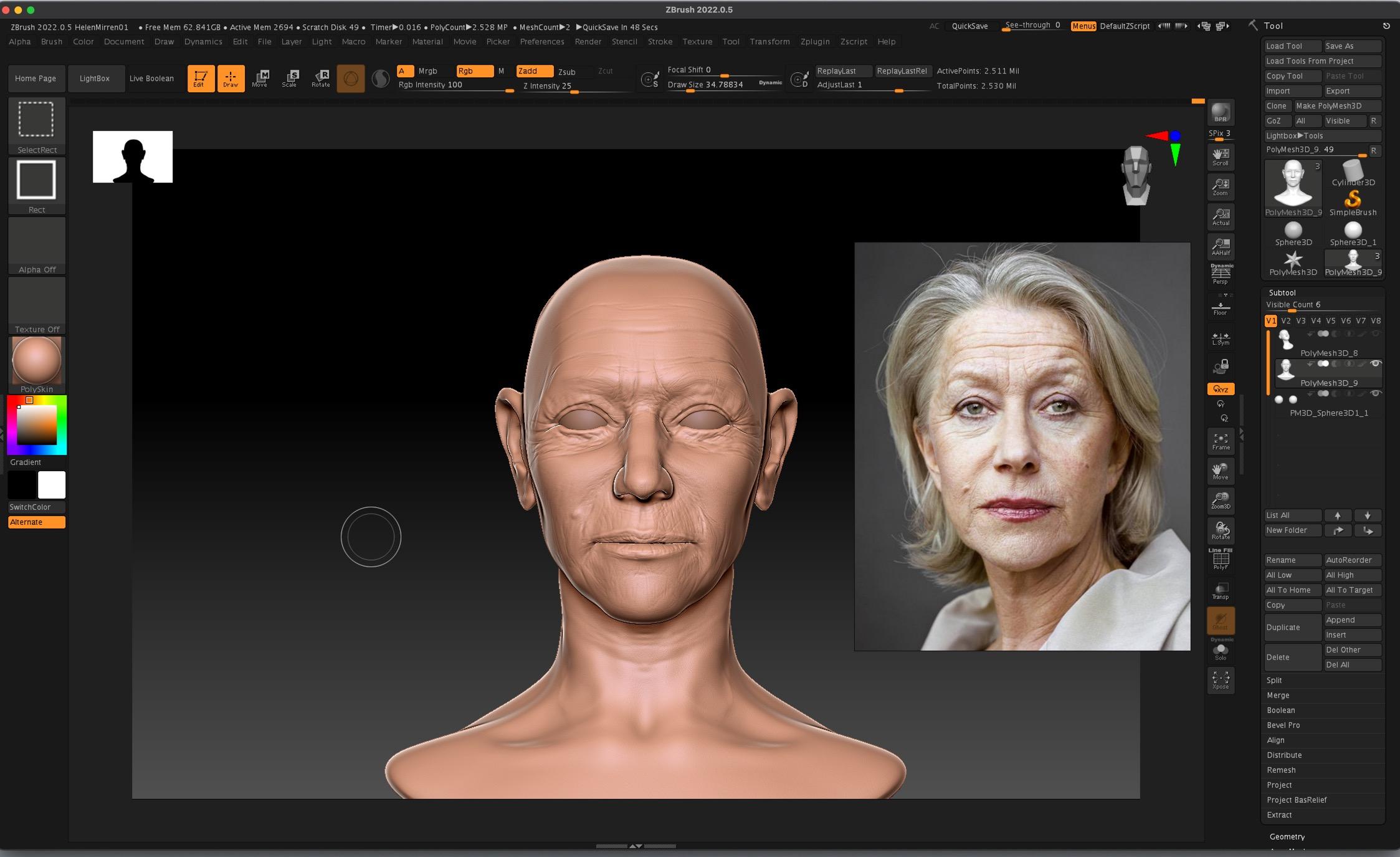Expand the Extract section

tap(1279, 815)
